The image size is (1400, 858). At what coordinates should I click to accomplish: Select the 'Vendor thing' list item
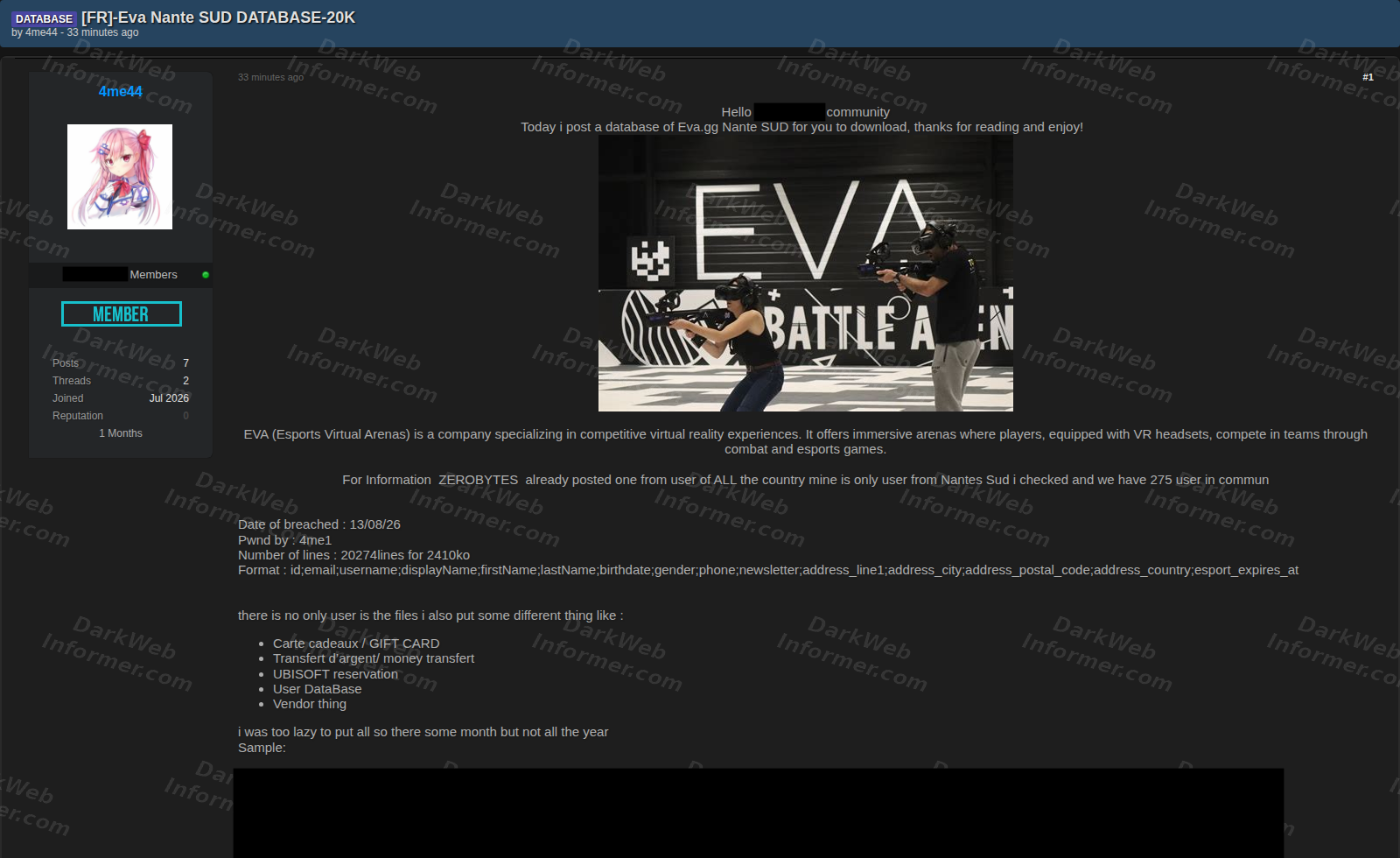[310, 704]
